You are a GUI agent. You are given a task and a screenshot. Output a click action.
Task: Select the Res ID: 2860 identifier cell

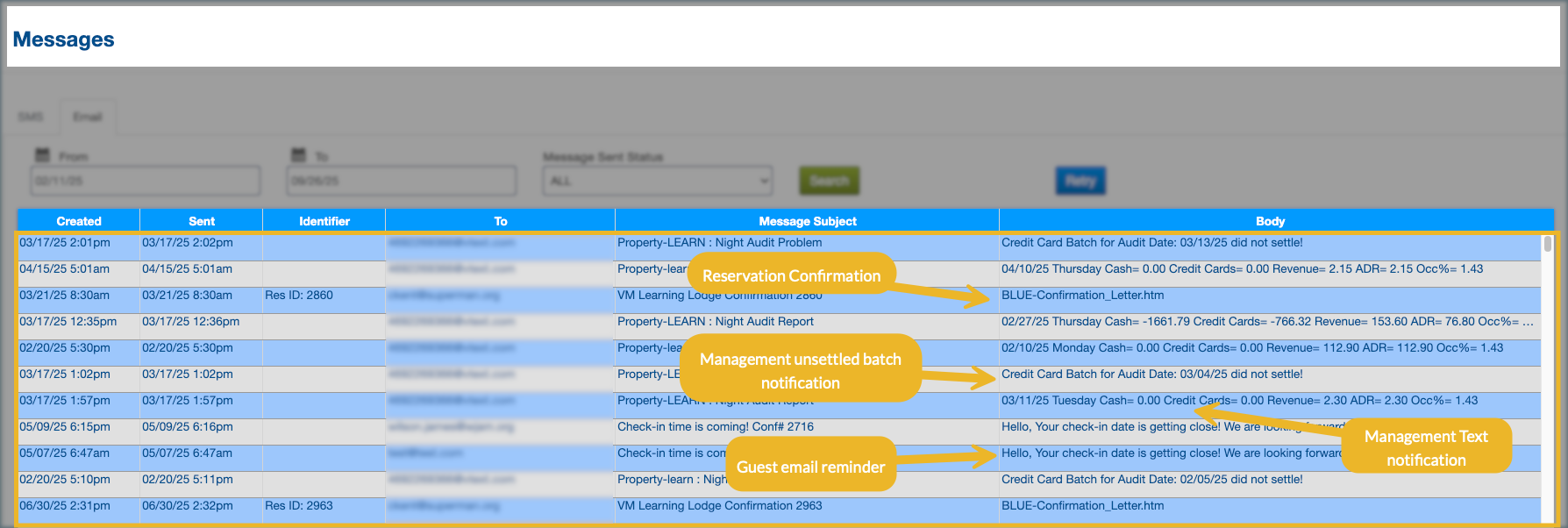coord(299,296)
